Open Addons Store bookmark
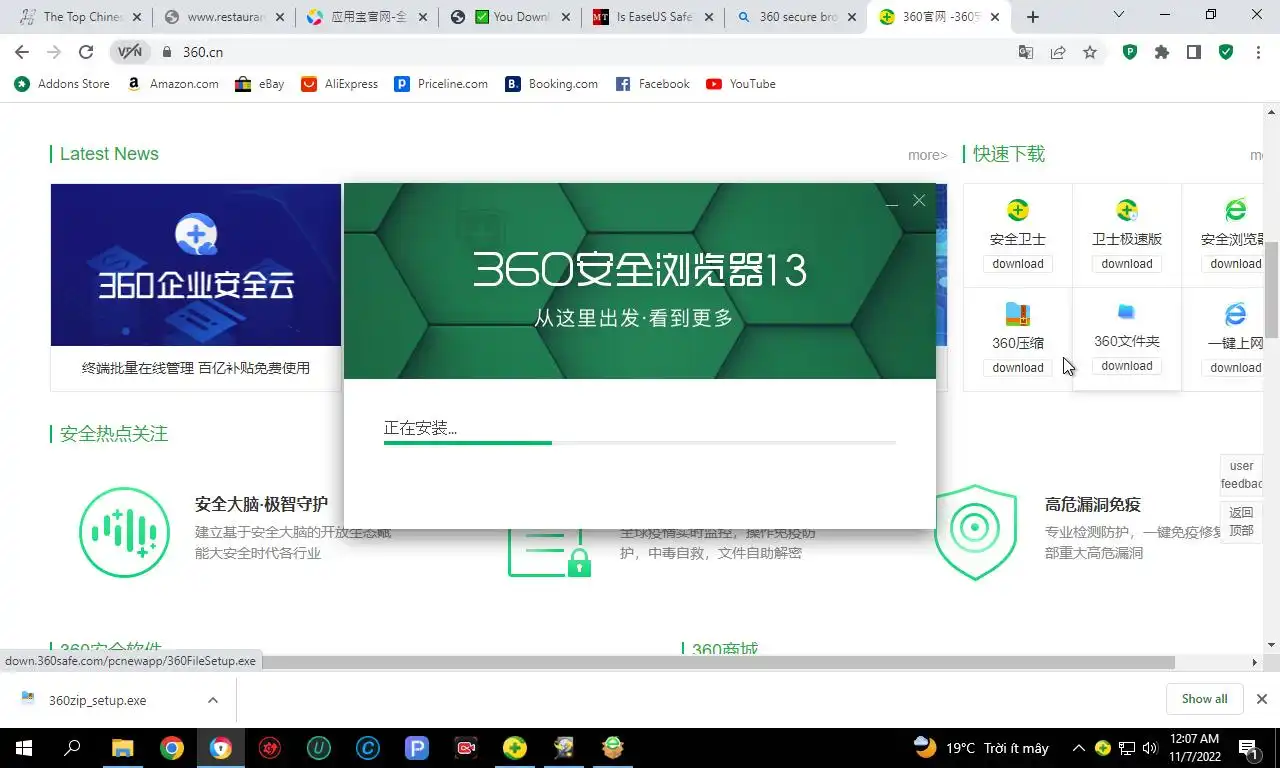Viewport: 1280px width, 768px height. tap(62, 84)
